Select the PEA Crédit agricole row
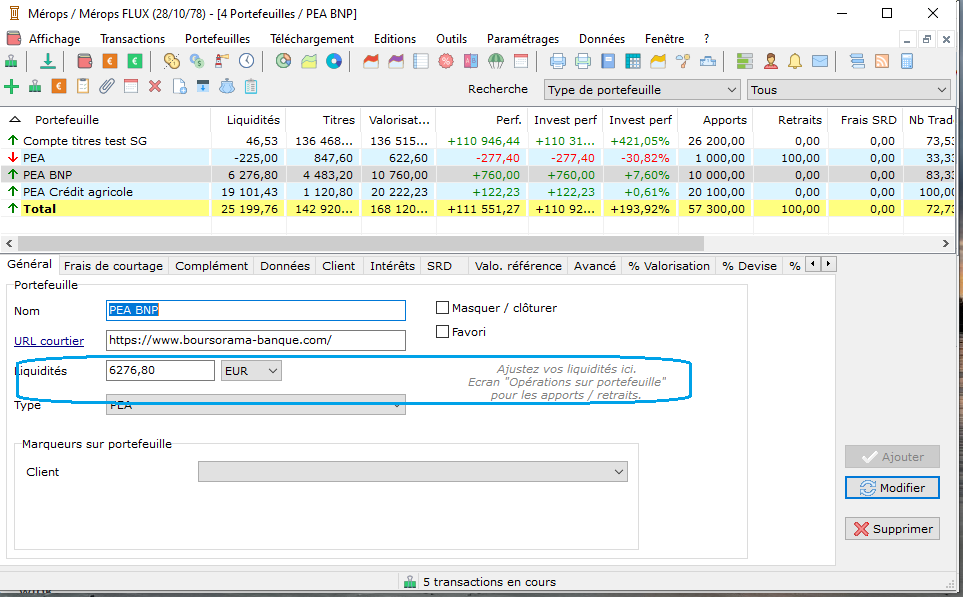The height and width of the screenshot is (597, 963). pos(478,192)
